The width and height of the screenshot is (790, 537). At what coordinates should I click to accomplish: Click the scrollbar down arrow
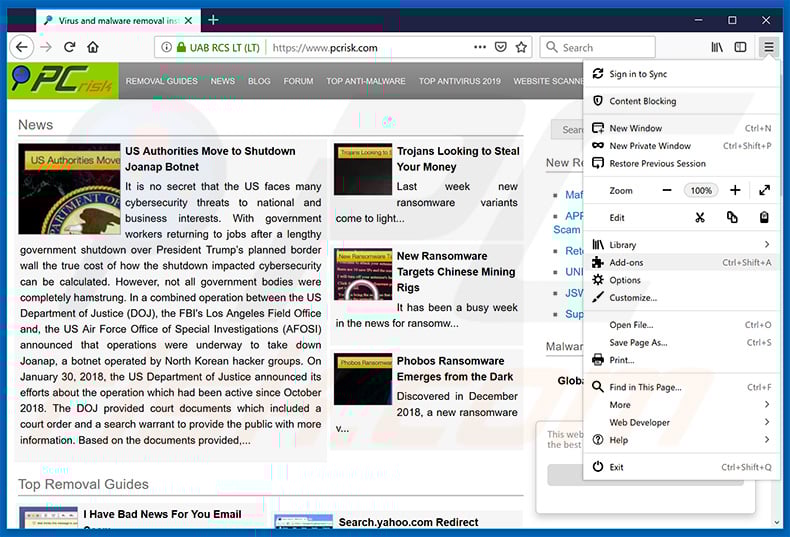click(x=777, y=522)
